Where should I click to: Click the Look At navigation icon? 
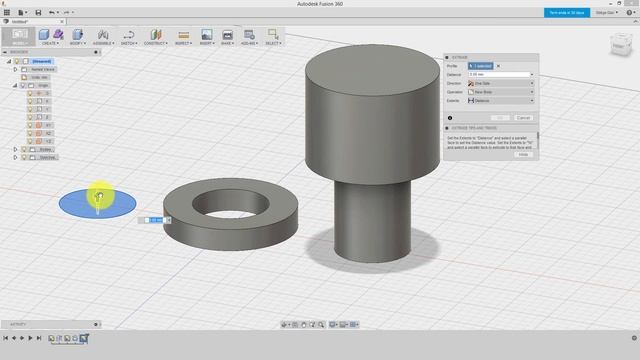(x=295, y=324)
